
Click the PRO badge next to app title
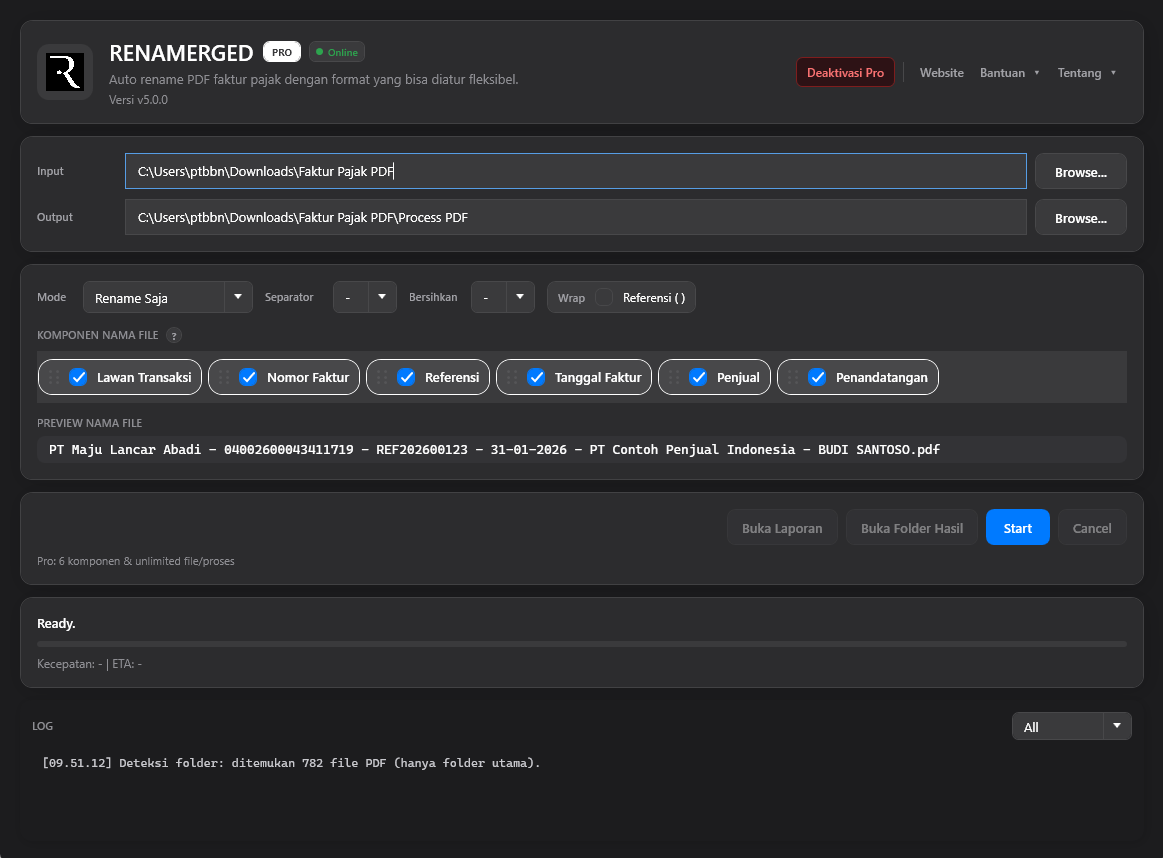coord(282,52)
